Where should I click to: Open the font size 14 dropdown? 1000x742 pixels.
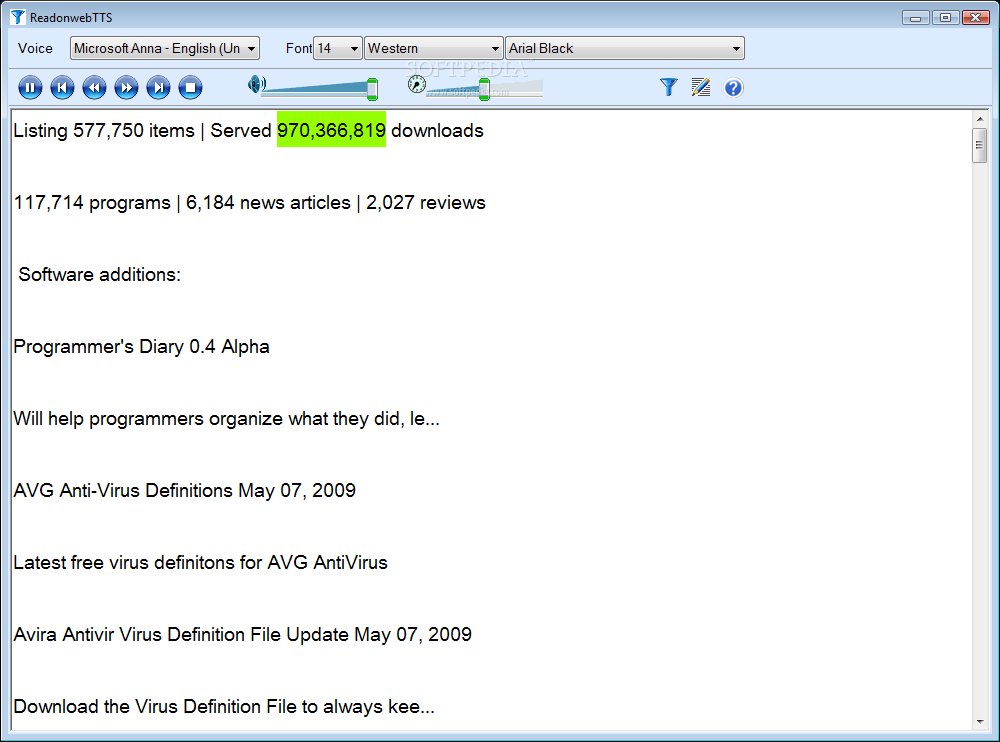tap(337, 48)
